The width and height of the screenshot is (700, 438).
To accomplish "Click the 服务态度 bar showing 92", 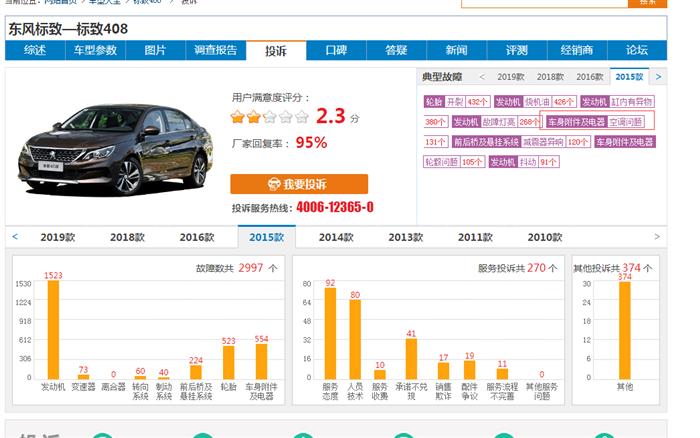I will point(330,334).
